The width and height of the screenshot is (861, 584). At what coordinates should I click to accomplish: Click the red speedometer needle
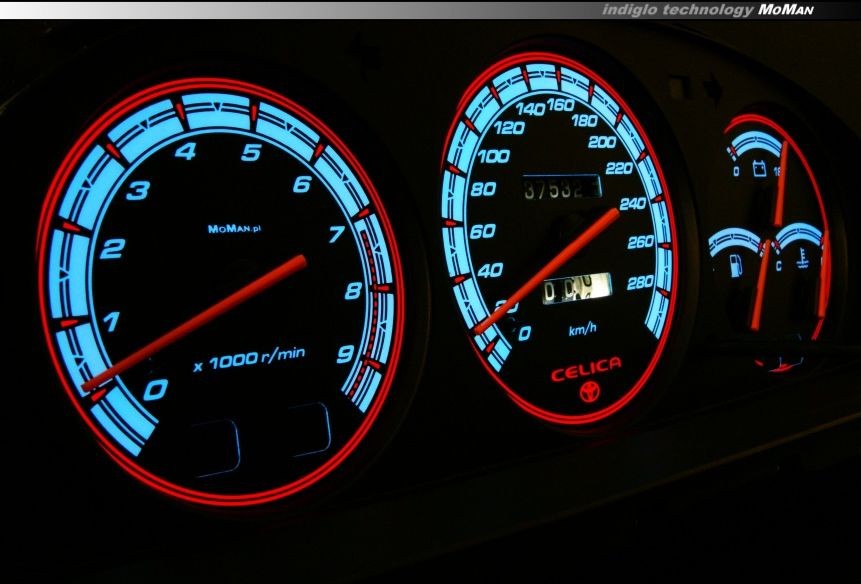(547, 270)
